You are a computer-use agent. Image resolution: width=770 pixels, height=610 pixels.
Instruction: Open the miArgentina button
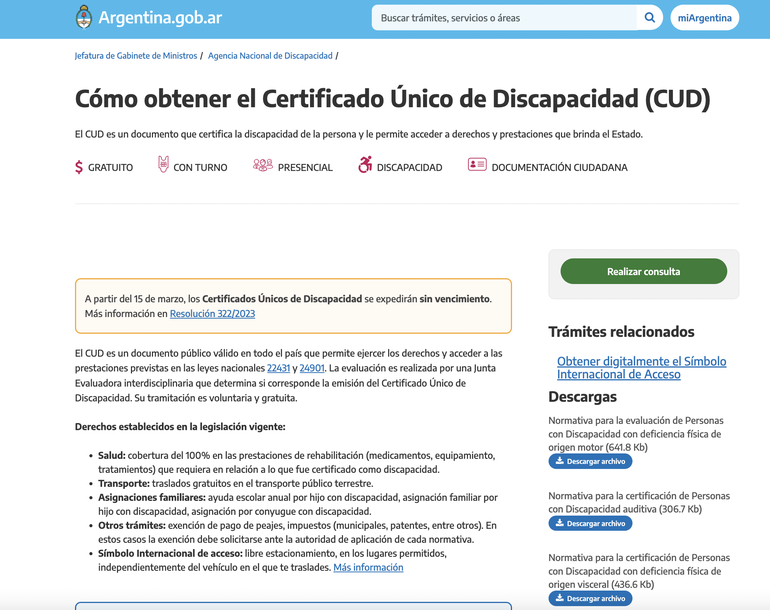705,18
